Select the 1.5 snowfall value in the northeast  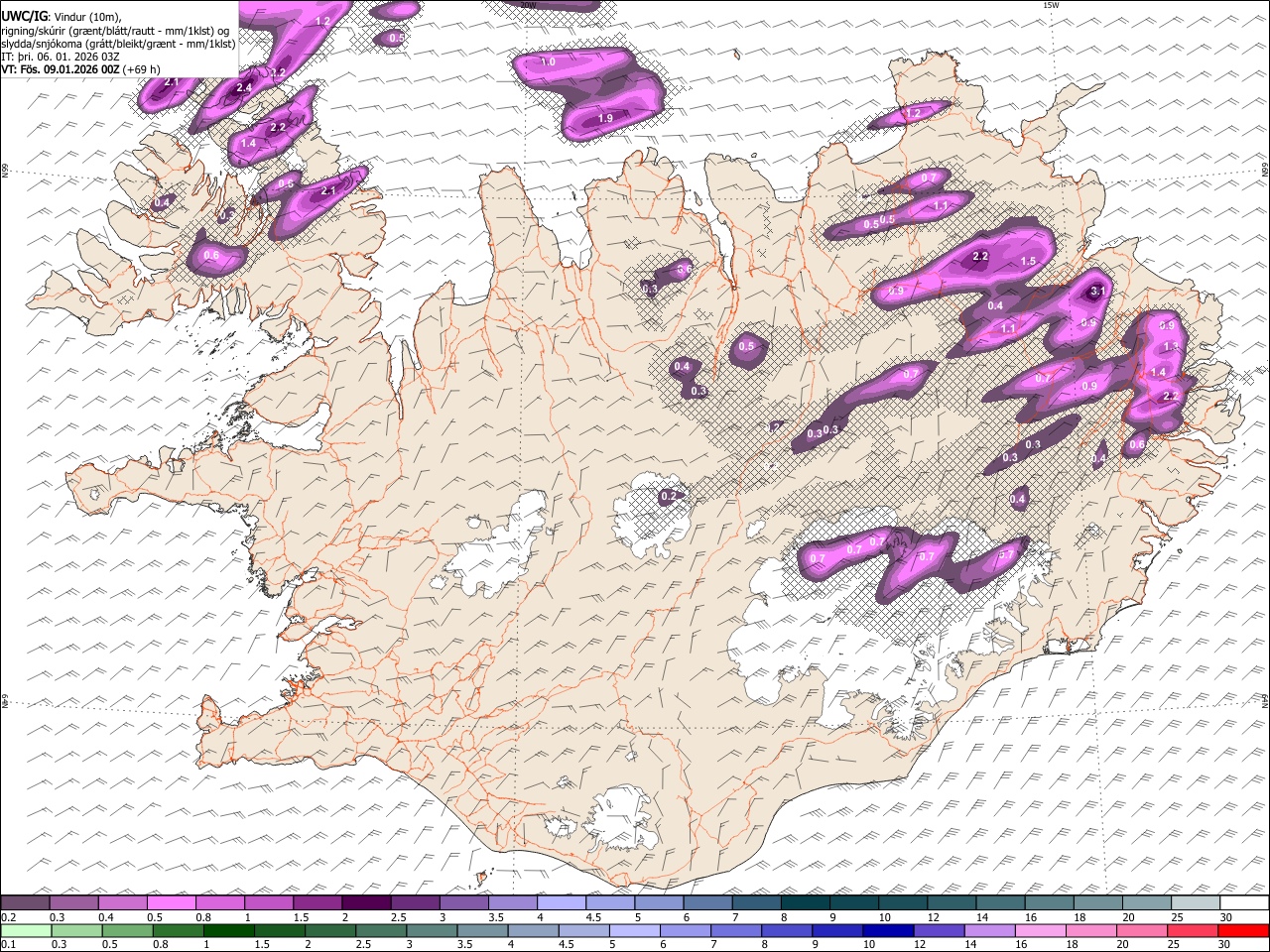(x=1029, y=261)
